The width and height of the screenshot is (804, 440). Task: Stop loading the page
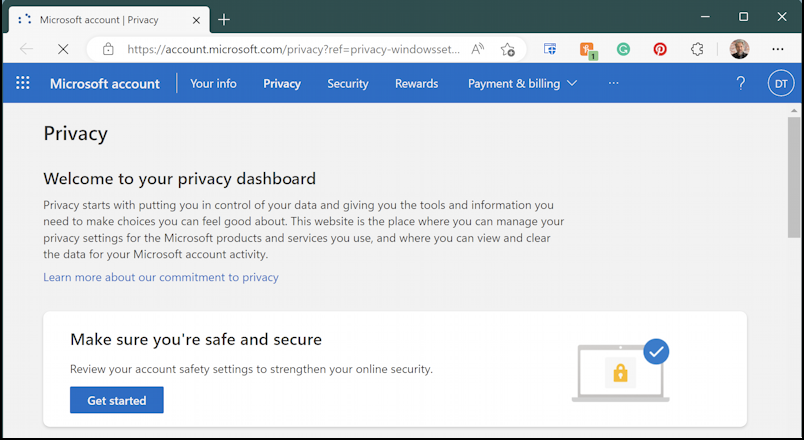(x=63, y=49)
